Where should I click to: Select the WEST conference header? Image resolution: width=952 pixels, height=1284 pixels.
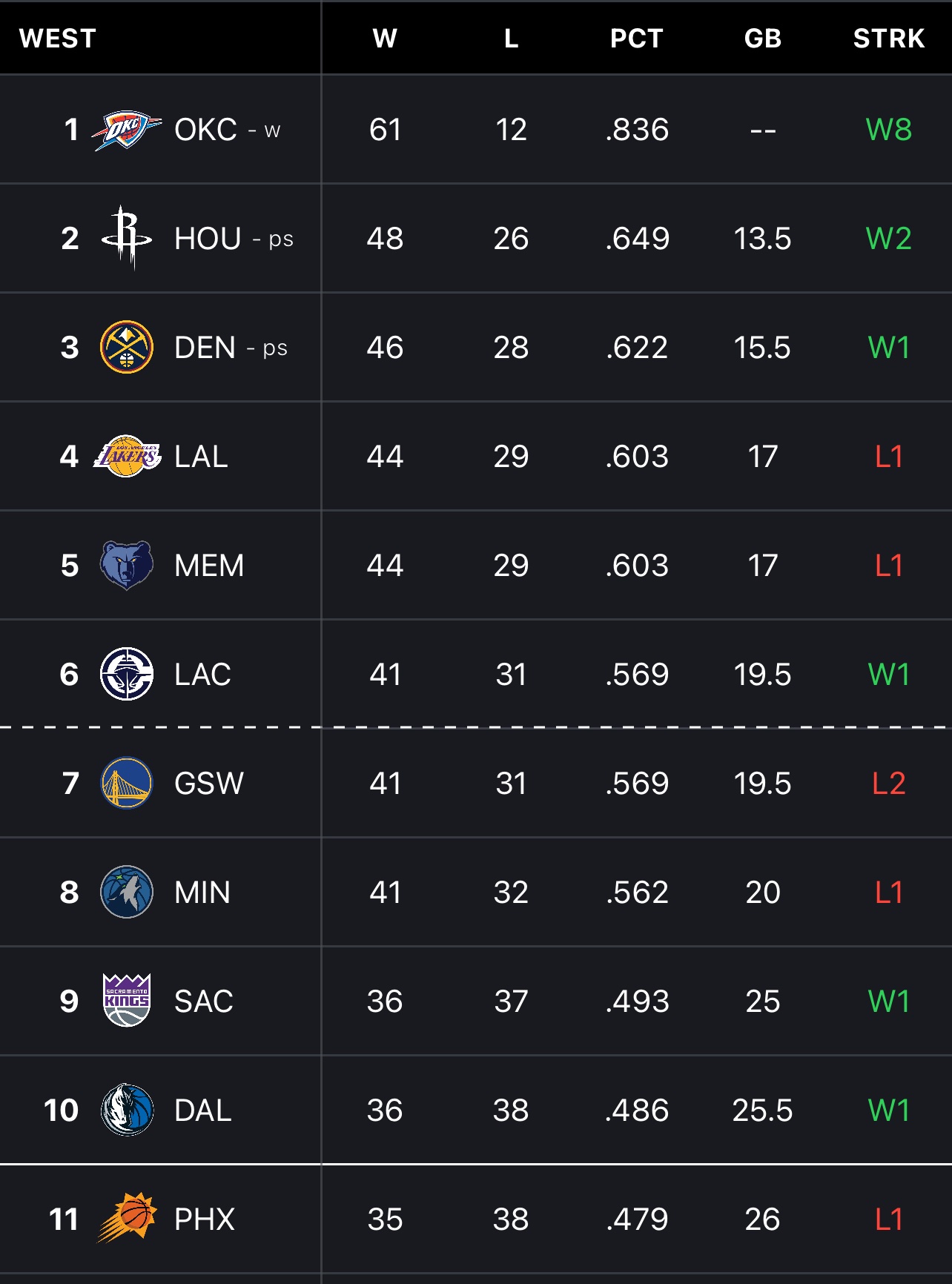point(58,39)
